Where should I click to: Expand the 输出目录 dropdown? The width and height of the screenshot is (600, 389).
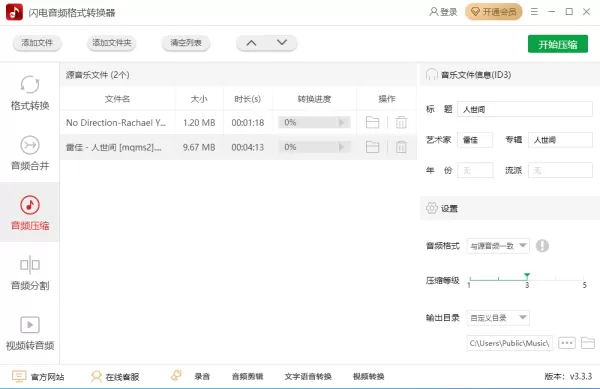498,317
